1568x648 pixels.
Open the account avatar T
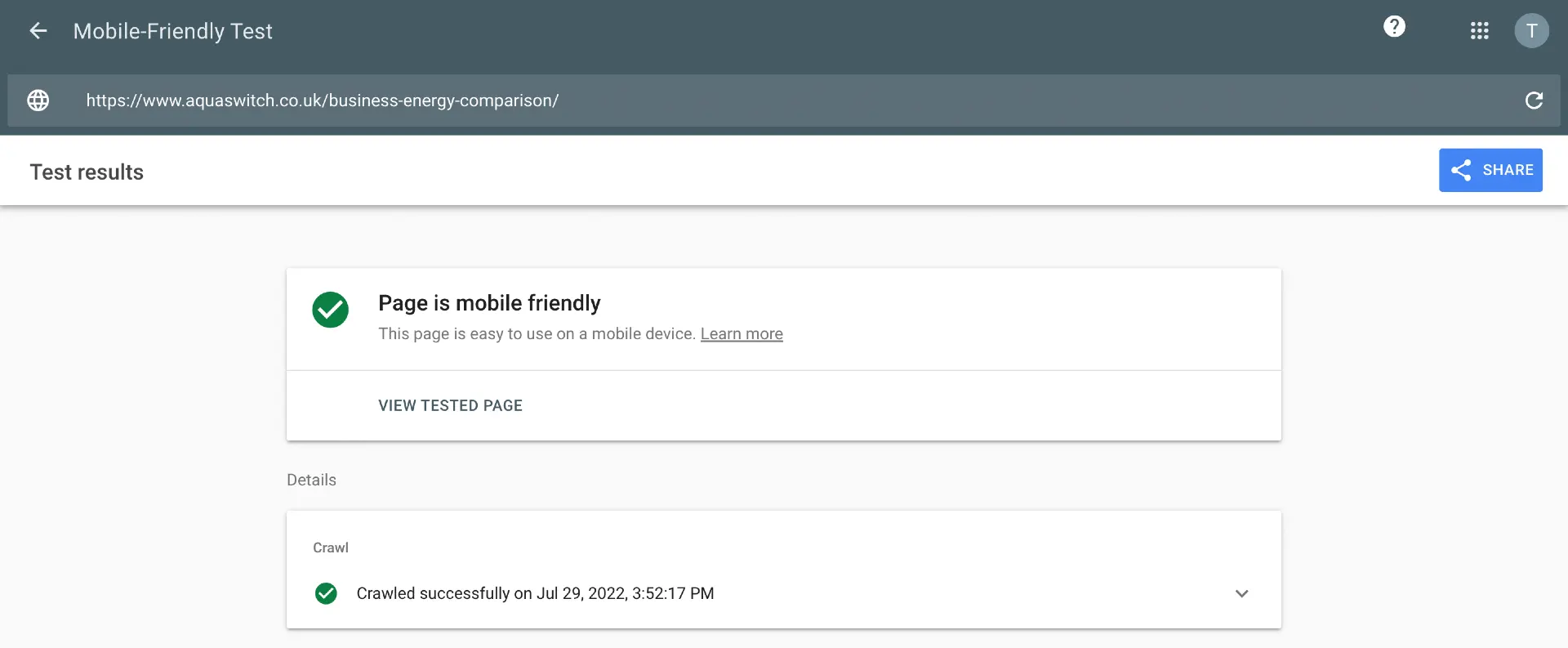1531,31
